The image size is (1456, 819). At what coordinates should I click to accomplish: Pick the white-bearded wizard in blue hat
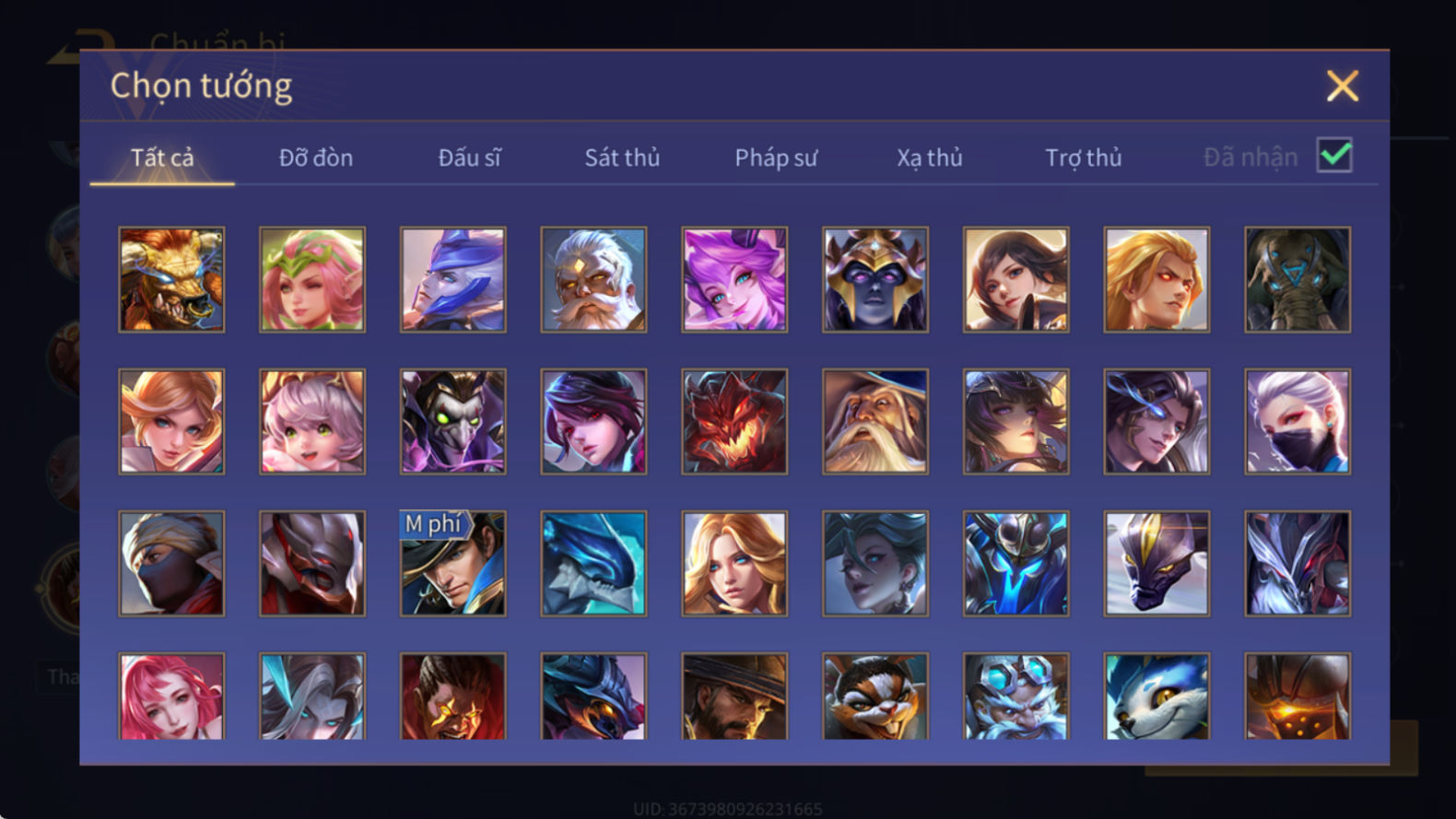[875, 422]
